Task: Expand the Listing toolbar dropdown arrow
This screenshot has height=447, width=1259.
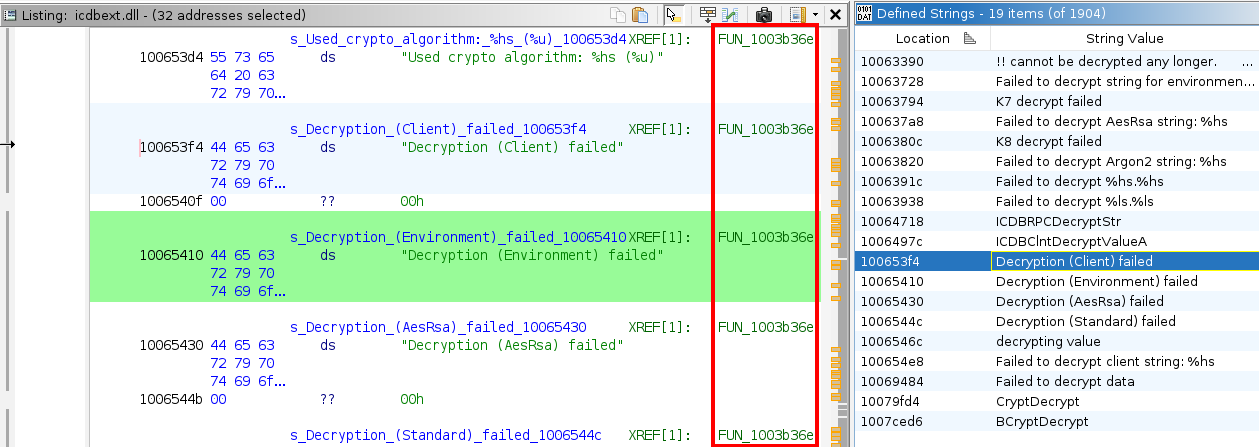Action: coord(816,15)
